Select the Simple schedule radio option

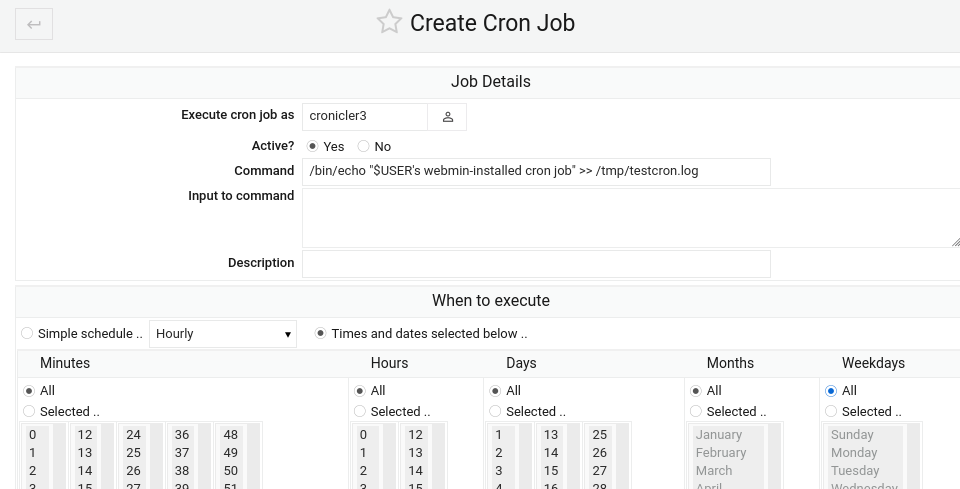point(27,333)
